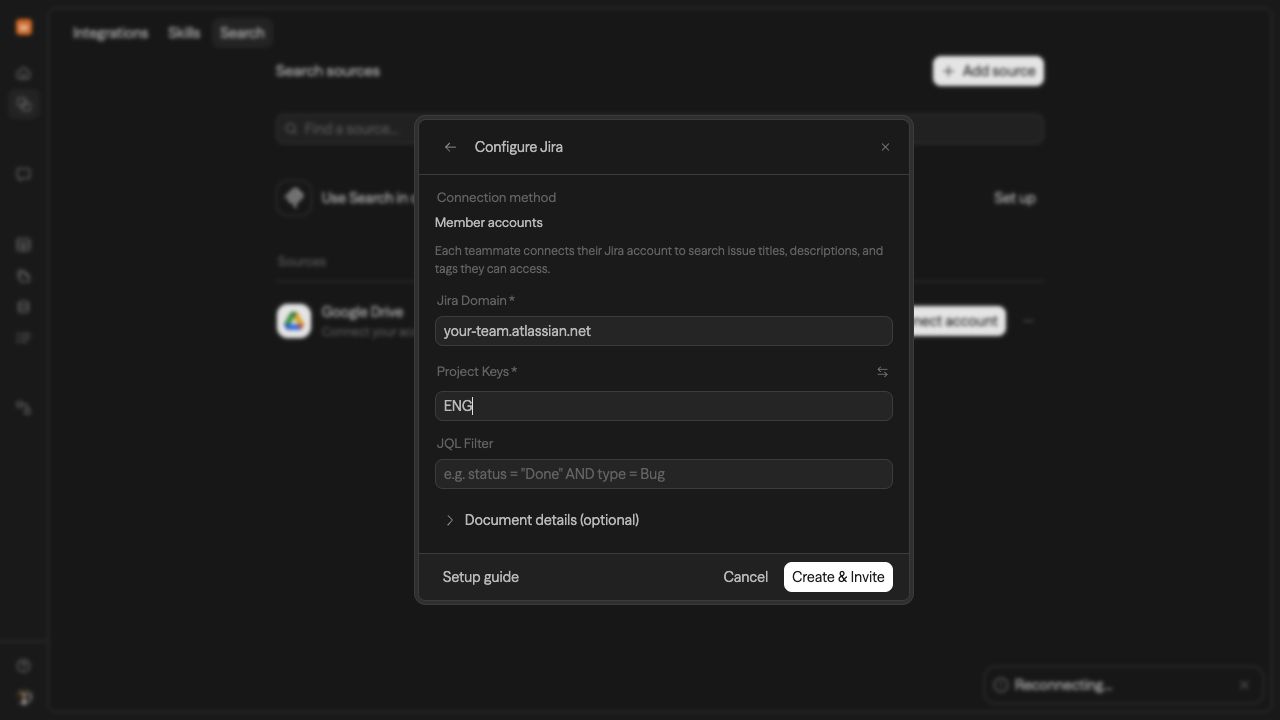Screen dimensions: 1280x720
Task: Switch to the Integrations tab
Action: pos(110,33)
